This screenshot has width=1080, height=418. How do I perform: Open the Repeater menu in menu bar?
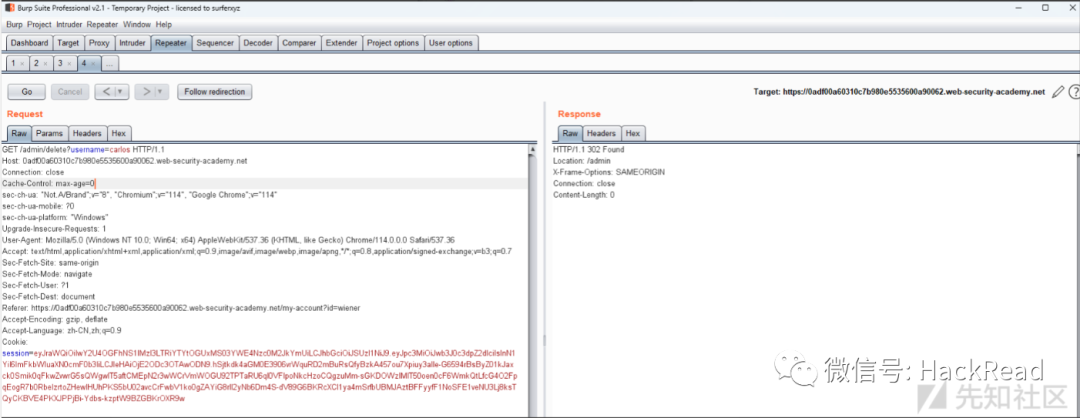103,24
